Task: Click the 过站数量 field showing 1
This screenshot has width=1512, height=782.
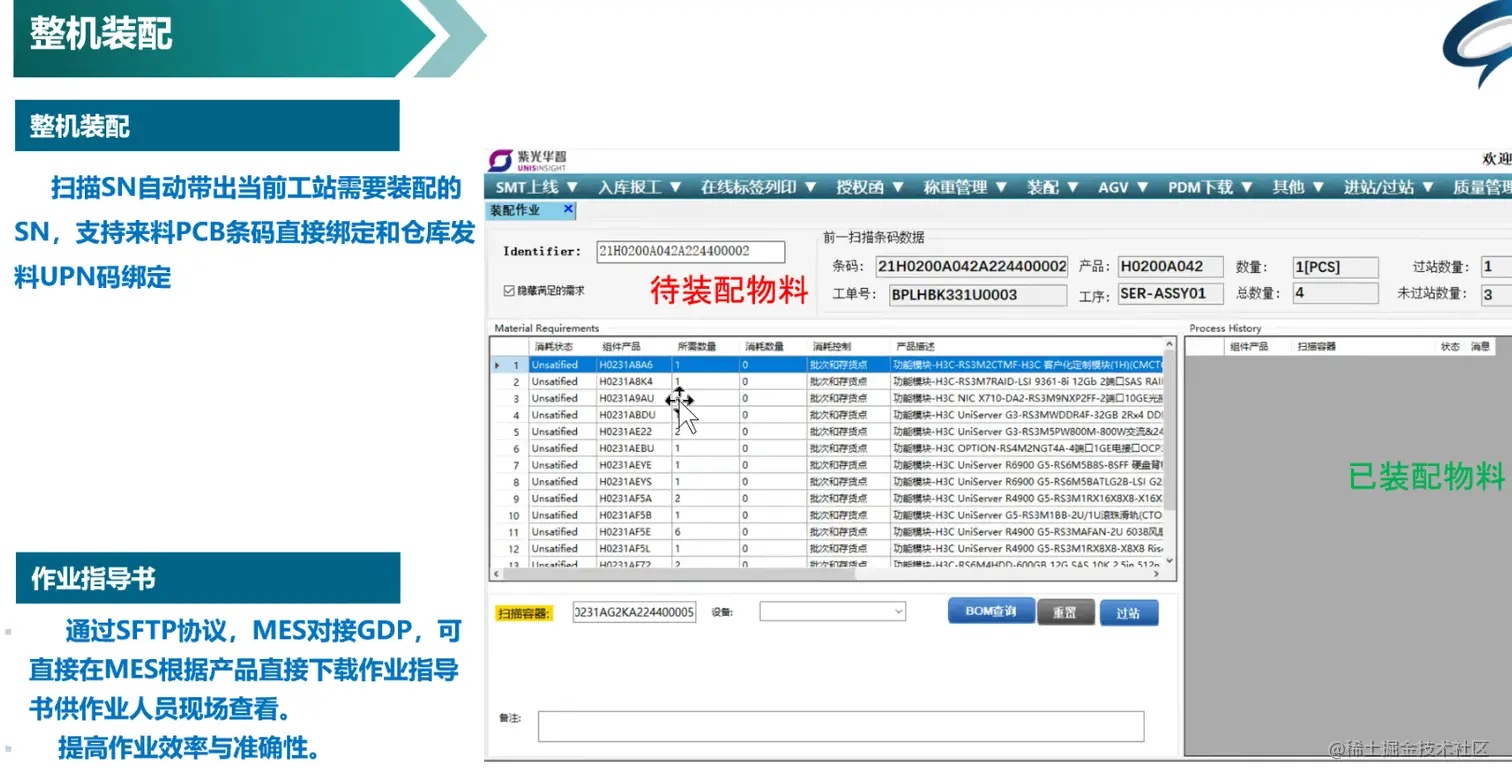Action: pos(1496,267)
